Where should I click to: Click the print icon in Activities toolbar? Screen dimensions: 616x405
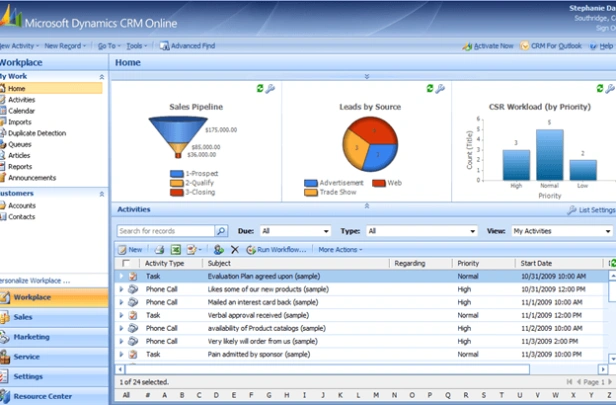[159, 249]
